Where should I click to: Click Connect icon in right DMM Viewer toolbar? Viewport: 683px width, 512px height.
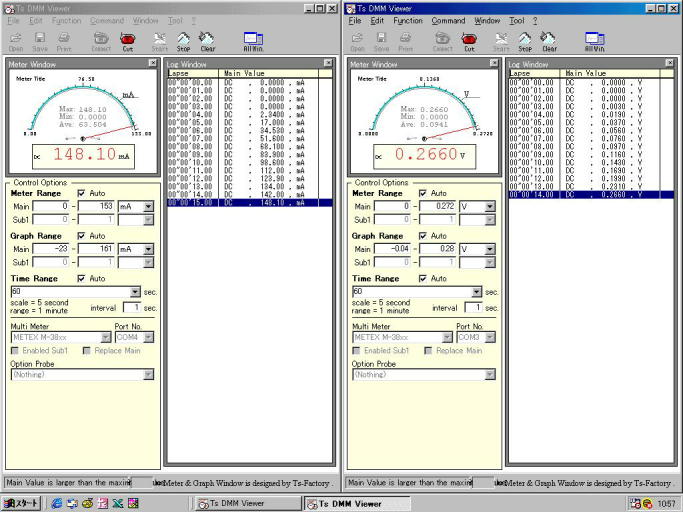click(x=443, y=42)
